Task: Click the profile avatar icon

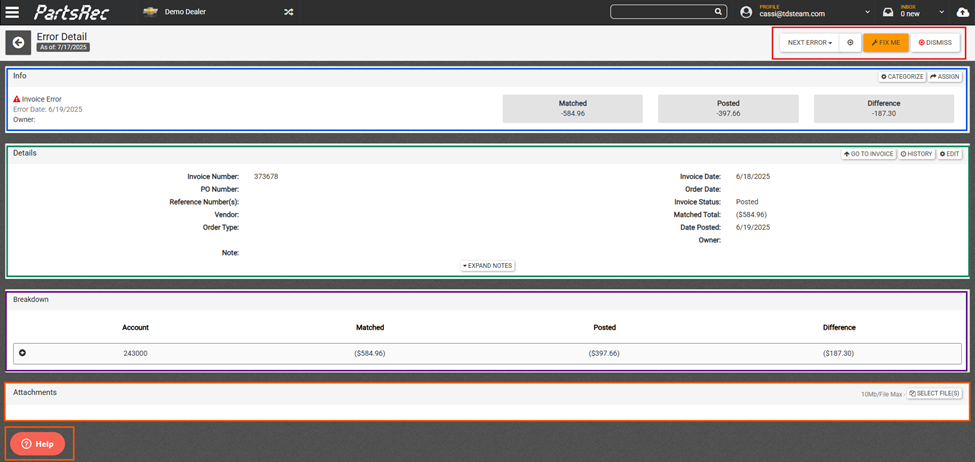Action: pyautogui.click(x=746, y=12)
